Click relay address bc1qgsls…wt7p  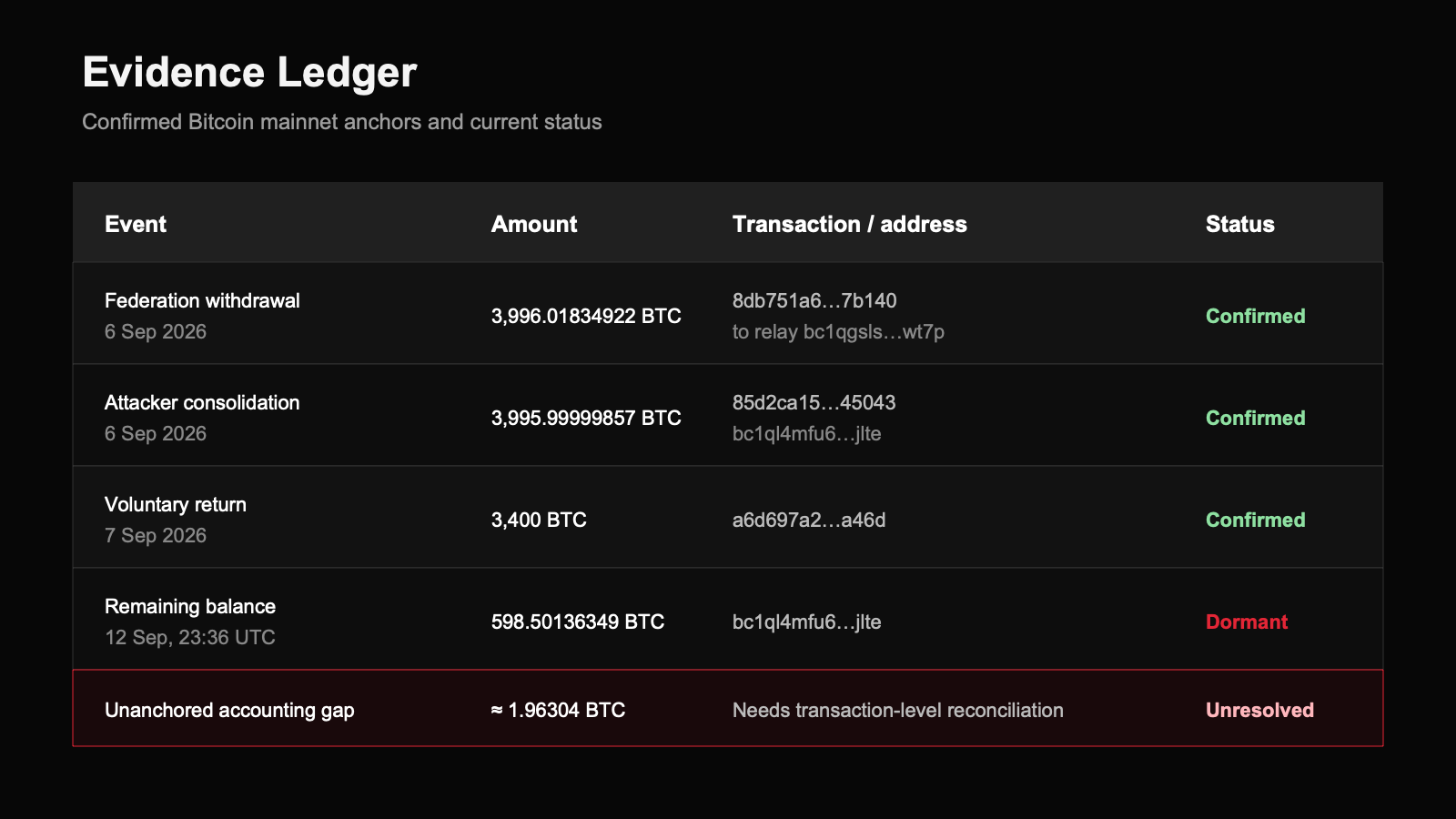[x=874, y=331]
